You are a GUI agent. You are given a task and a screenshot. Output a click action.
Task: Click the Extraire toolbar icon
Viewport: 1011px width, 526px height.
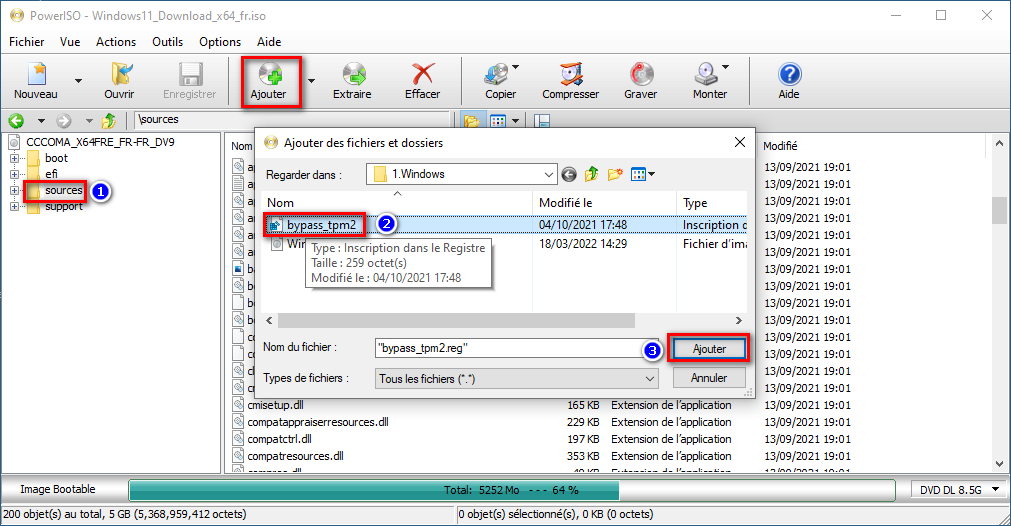tap(352, 75)
